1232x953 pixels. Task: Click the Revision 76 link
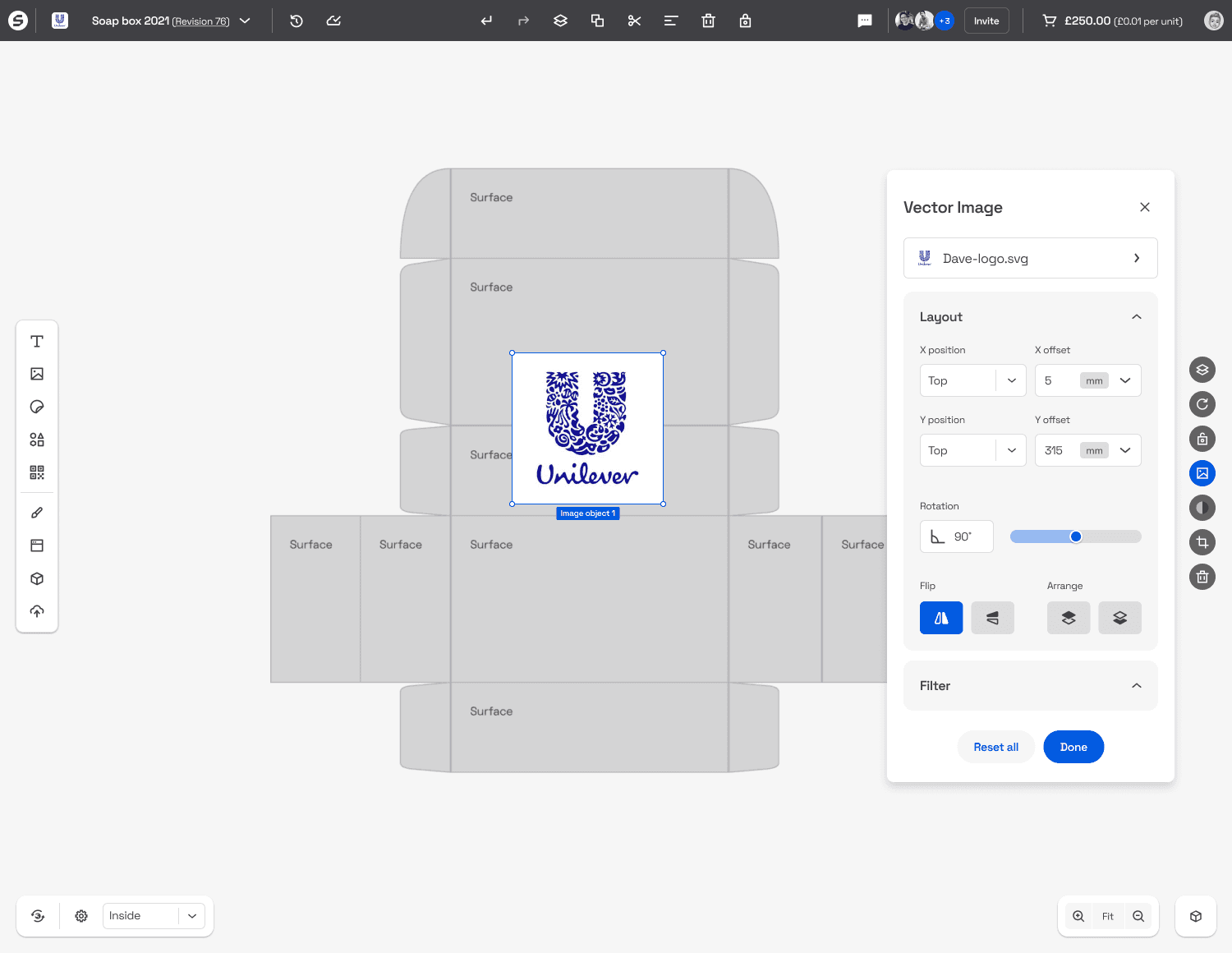(200, 21)
